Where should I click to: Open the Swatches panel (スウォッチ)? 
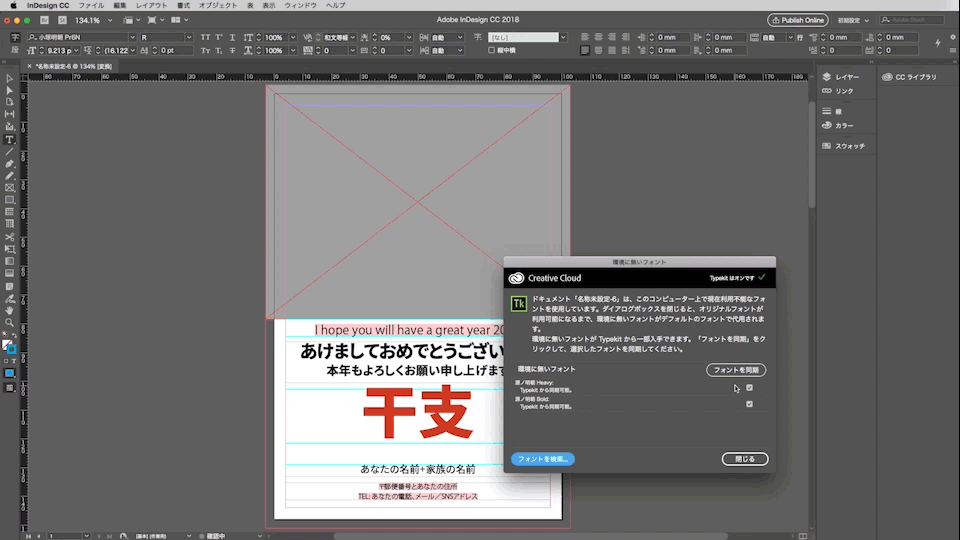844,146
